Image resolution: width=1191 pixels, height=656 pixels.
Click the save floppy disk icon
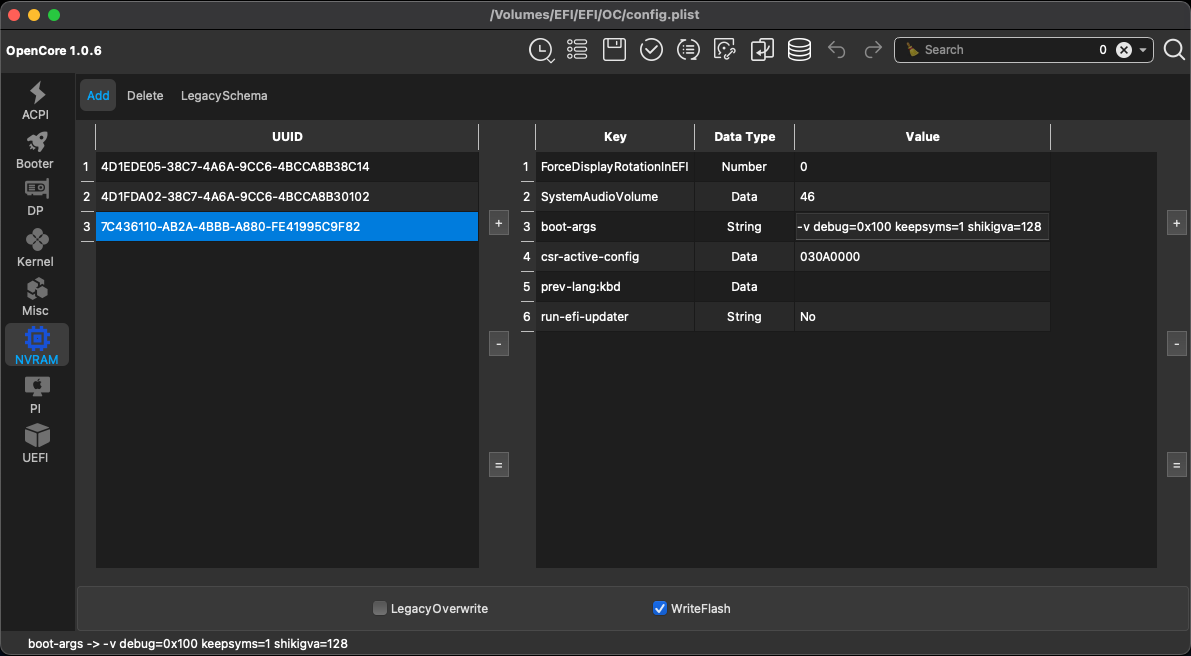pyautogui.click(x=614, y=49)
